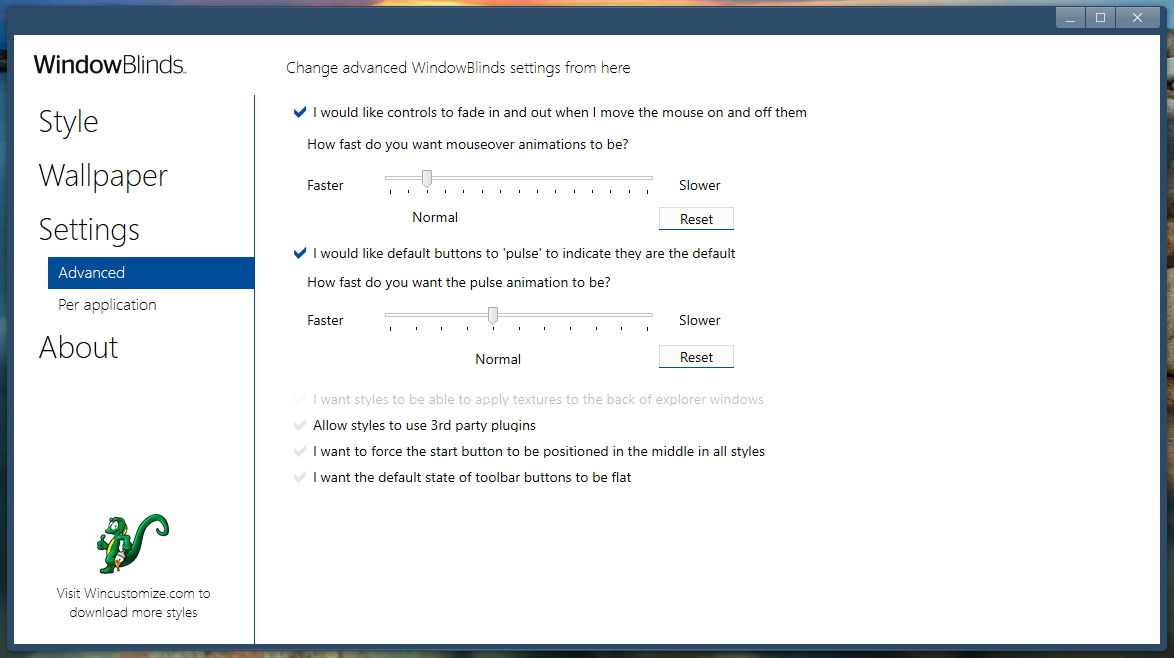The width and height of the screenshot is (1174, 658).
Task: Click 'Faster' label of mouseover animation slider
Action: coord(325,185)
